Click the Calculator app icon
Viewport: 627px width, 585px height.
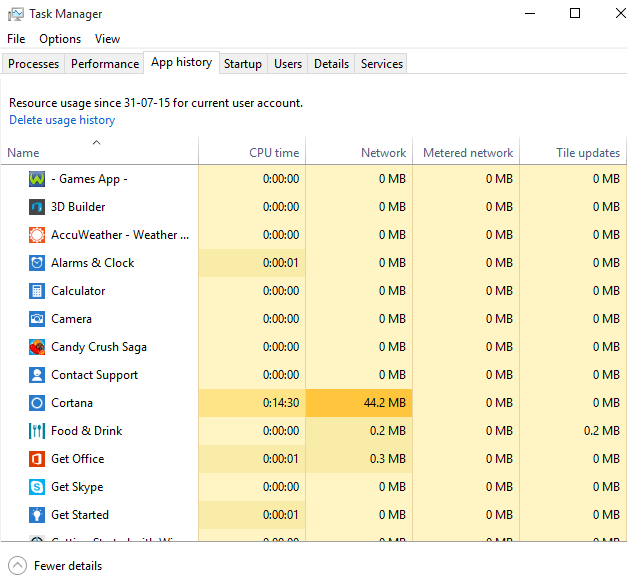(x=37, y=291)
